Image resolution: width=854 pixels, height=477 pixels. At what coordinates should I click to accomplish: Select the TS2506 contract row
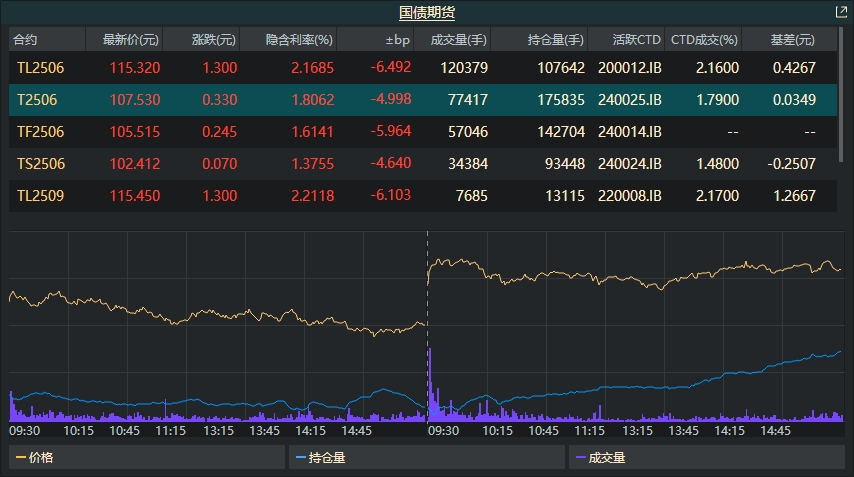pos(40,164)
